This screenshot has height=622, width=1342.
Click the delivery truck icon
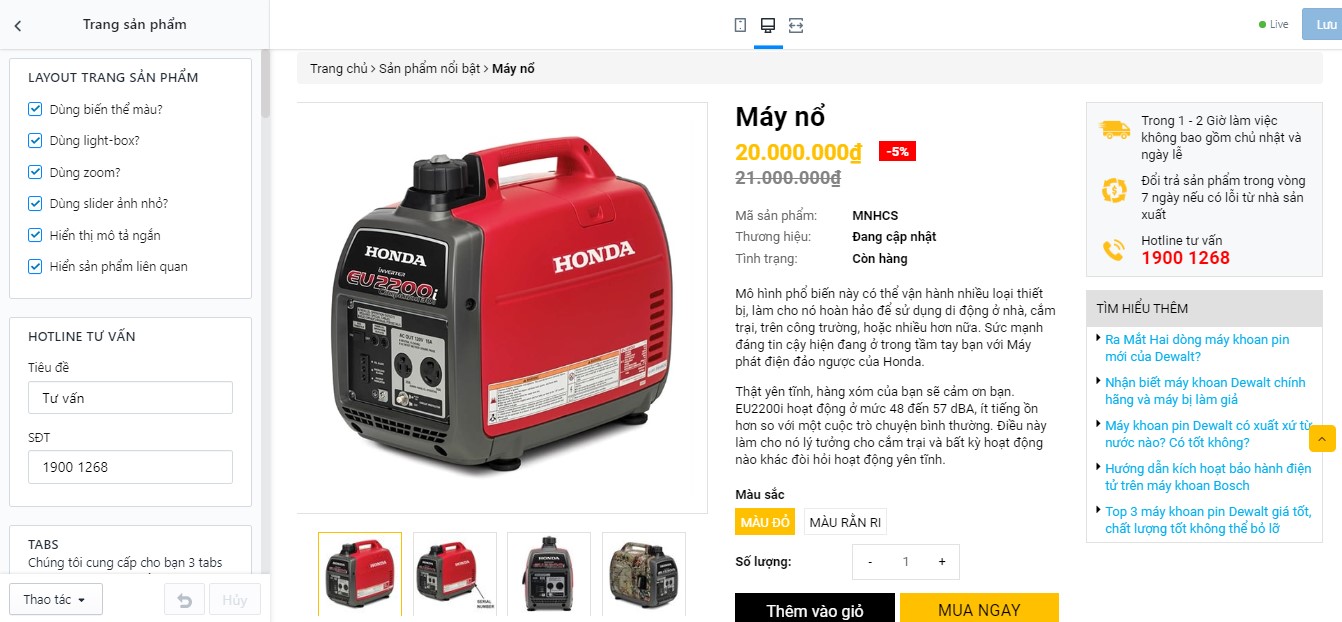tap(1114, 129)
